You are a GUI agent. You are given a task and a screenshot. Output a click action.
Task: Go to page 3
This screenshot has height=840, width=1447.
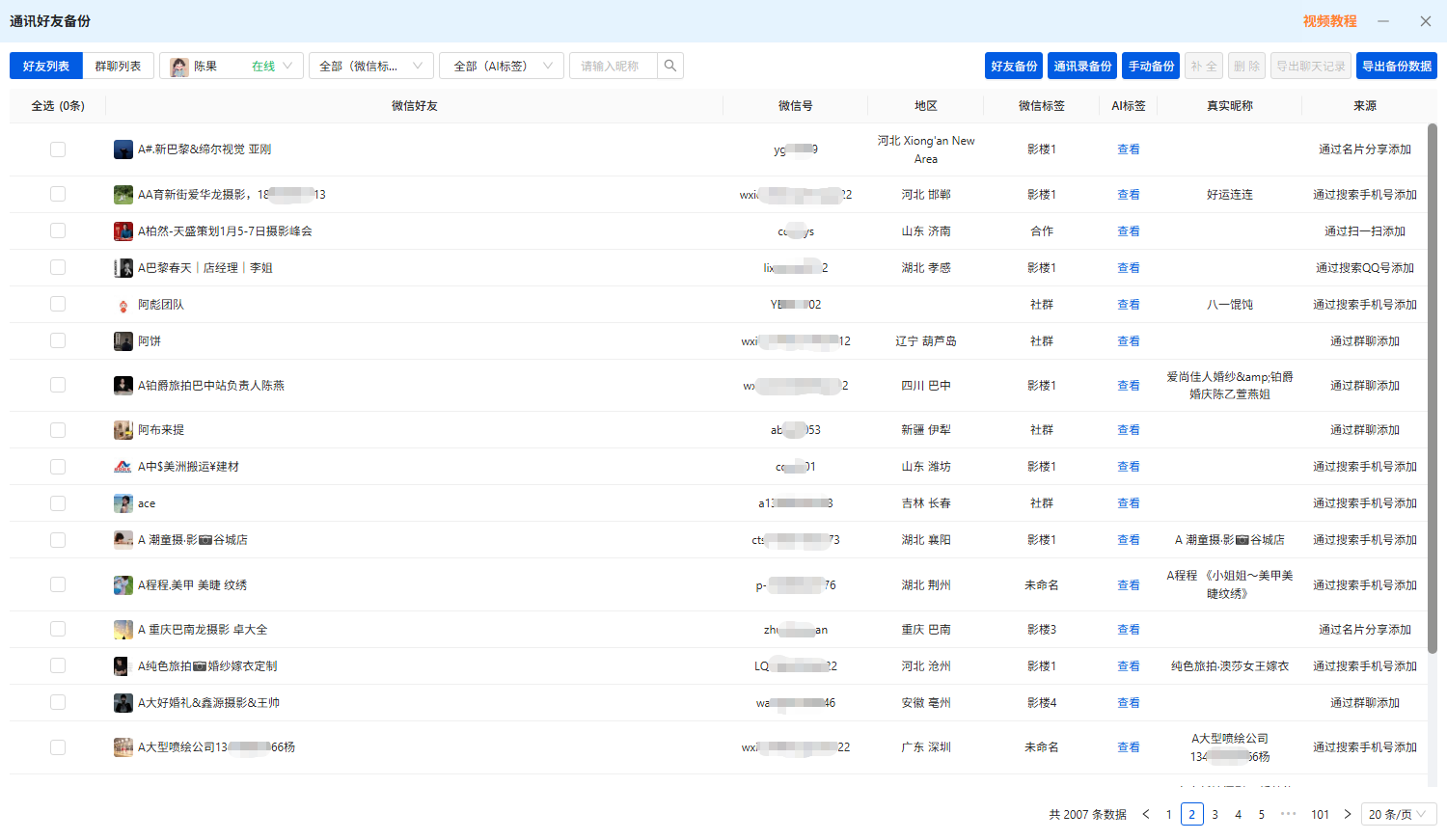(x=1215, y=815)
